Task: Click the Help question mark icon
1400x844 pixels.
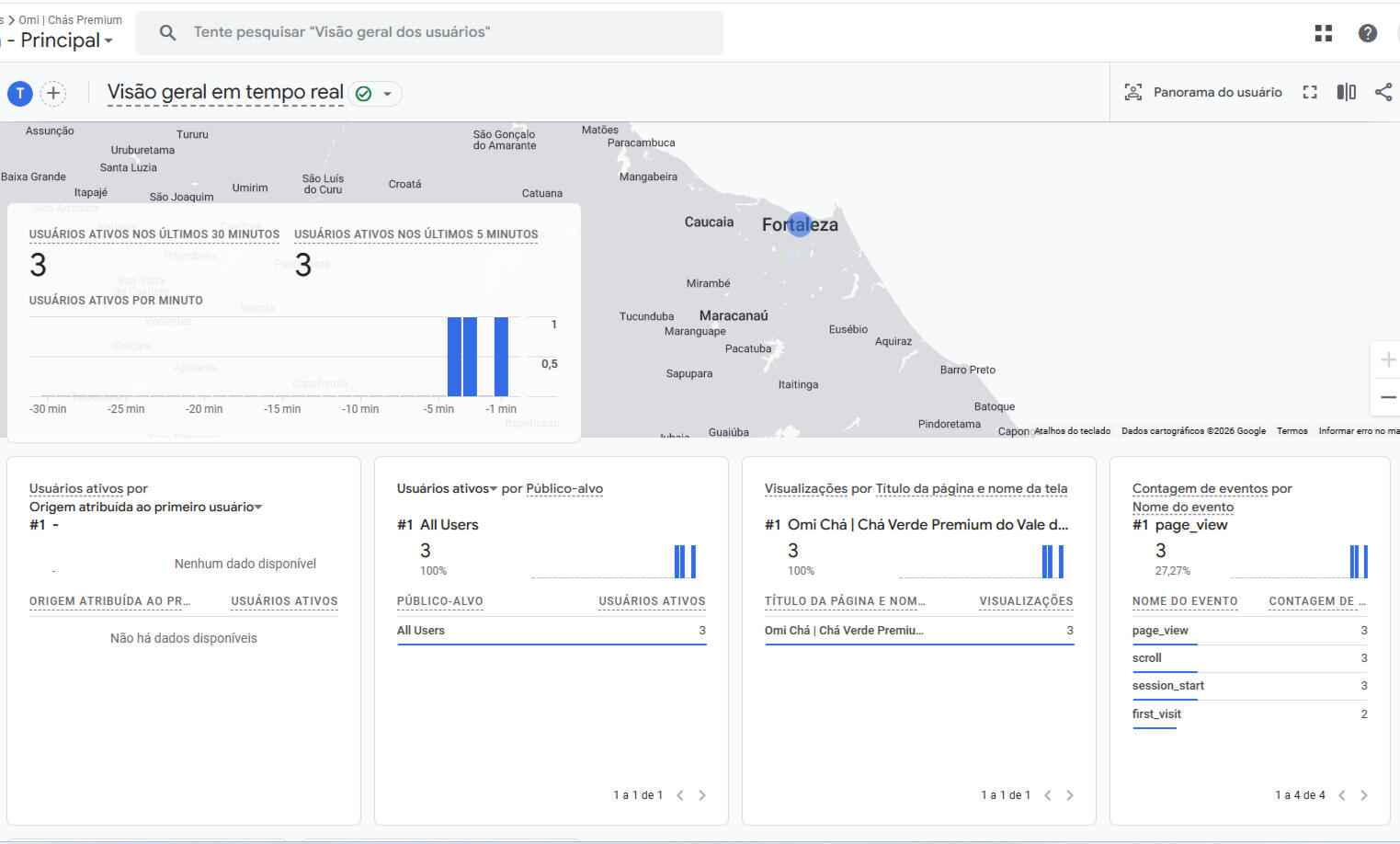Action: 1368,32
